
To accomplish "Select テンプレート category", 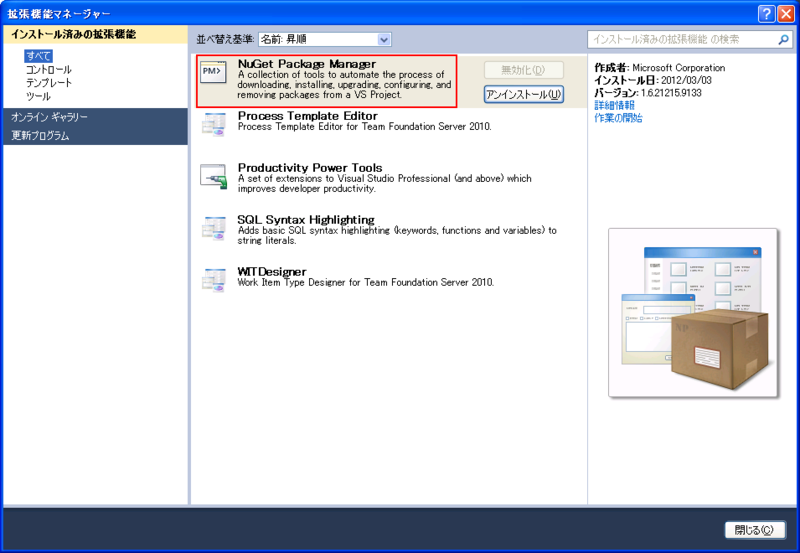I will click(x=49, y=83).
